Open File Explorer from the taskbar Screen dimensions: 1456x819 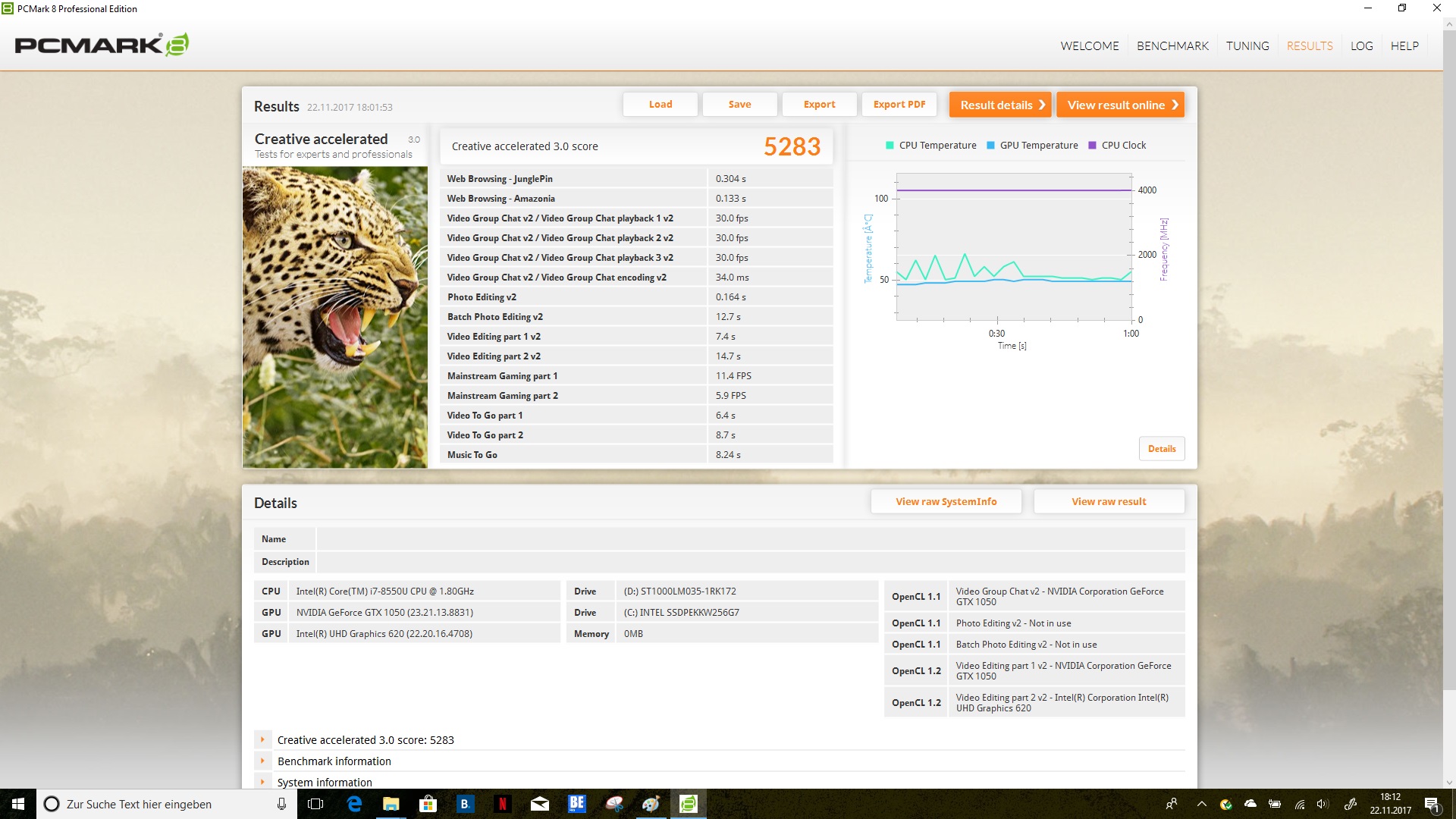coord(391,804)
